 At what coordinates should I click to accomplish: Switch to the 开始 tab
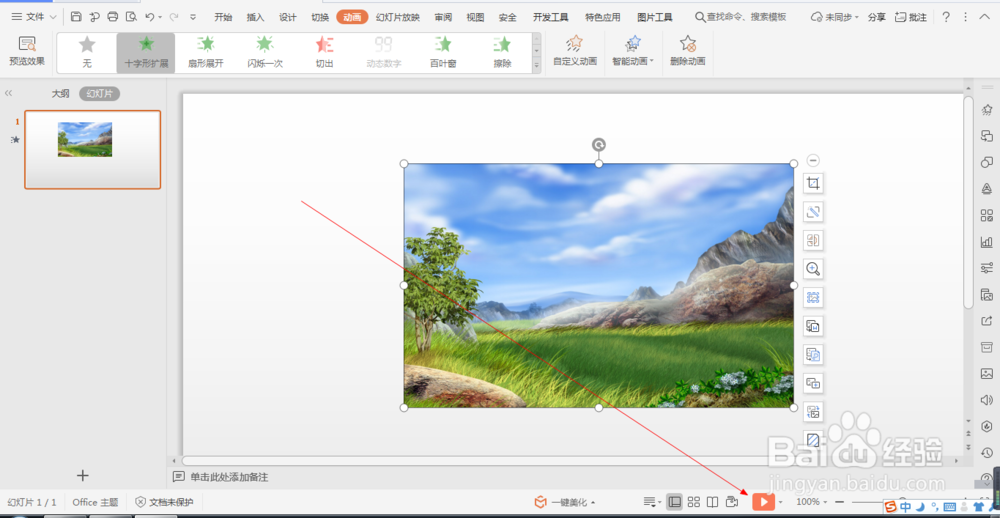(223, 17)
